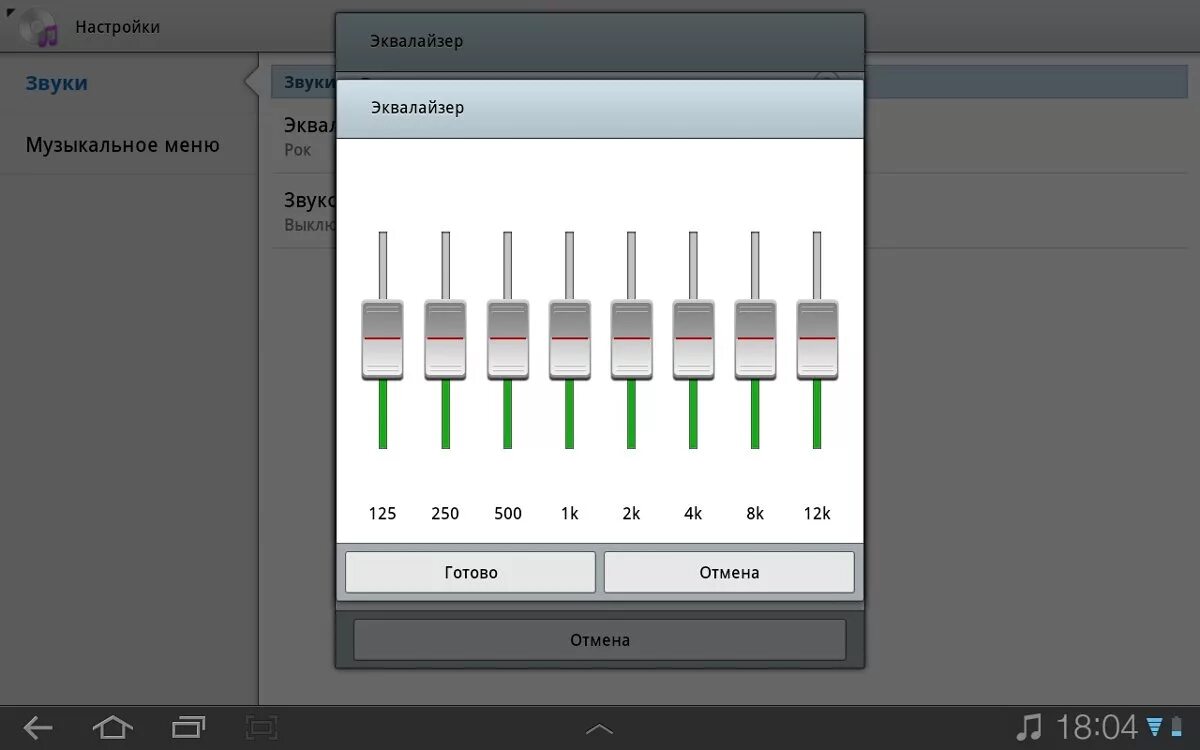Screen dimensions: 1200x750
Task: Adjust the 2k equalizer slider
Action: pos(631,340)
